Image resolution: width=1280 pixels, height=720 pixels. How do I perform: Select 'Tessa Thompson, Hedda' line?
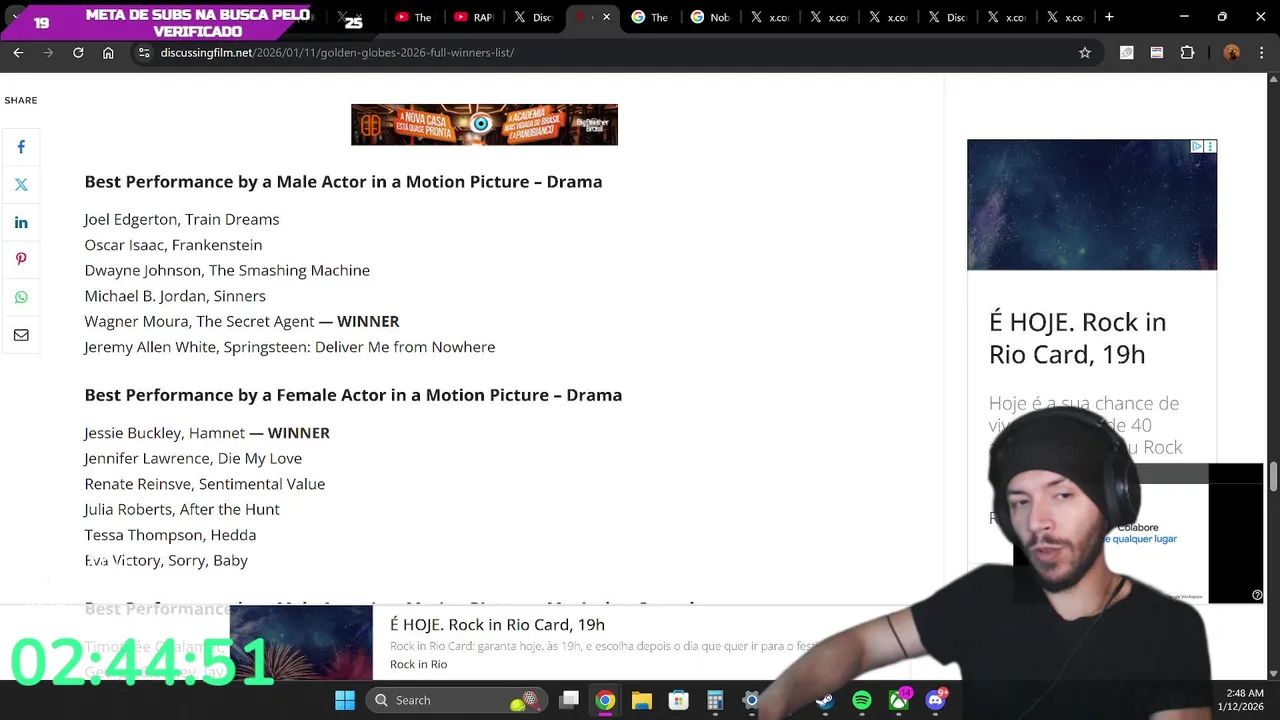pyautogui.click(x=170, y=535)
